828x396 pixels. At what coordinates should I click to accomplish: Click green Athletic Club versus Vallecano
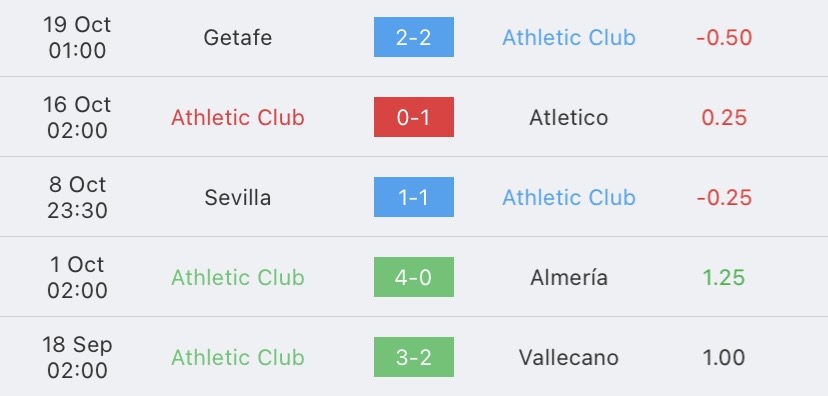[238, 357]
